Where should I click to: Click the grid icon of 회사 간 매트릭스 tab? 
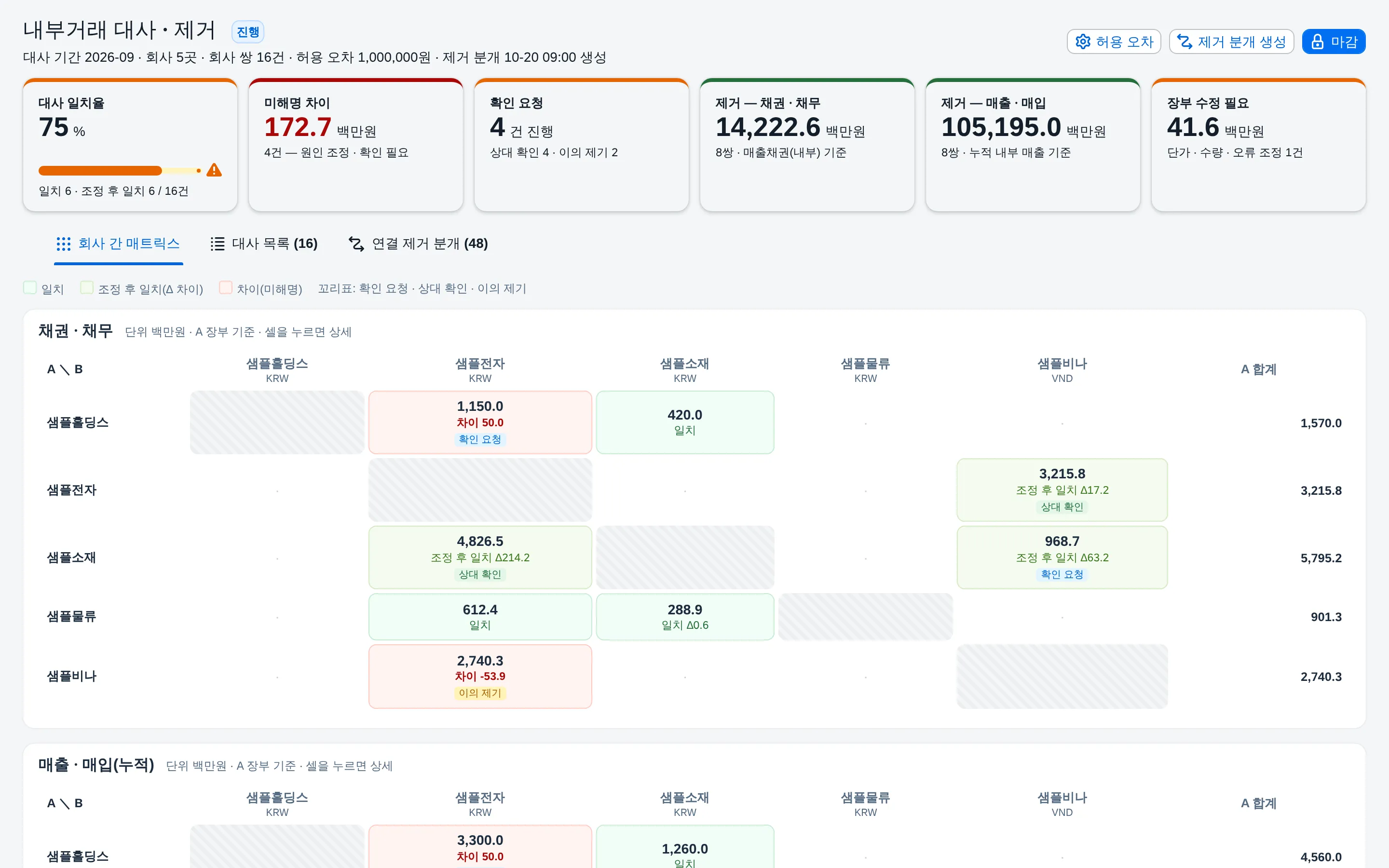[x=64, y=244]
